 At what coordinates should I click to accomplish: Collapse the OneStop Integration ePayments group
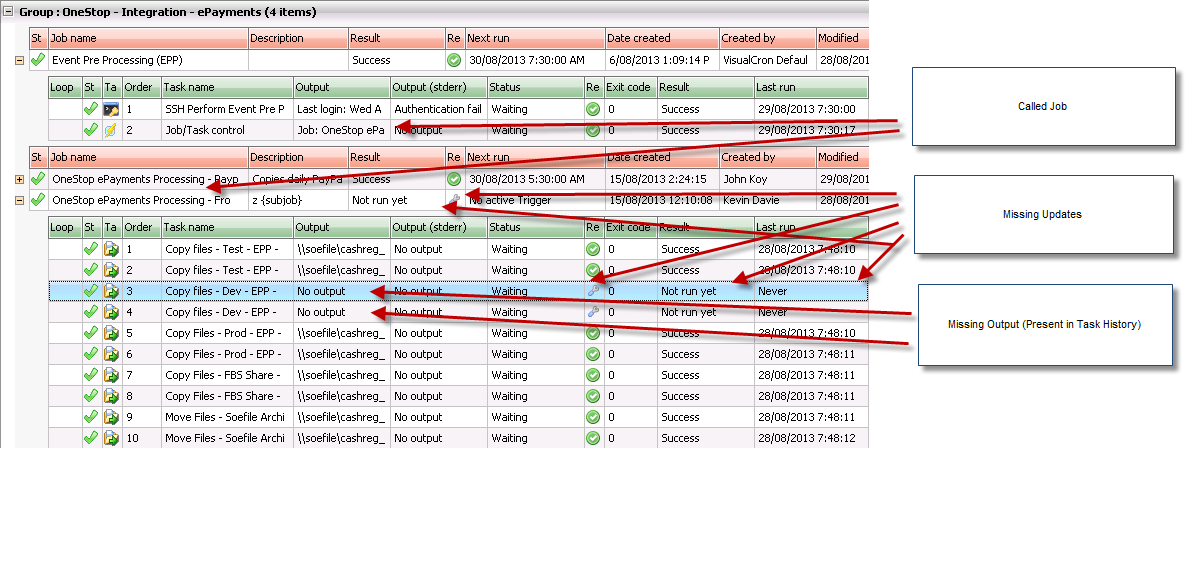coord(9,12)
